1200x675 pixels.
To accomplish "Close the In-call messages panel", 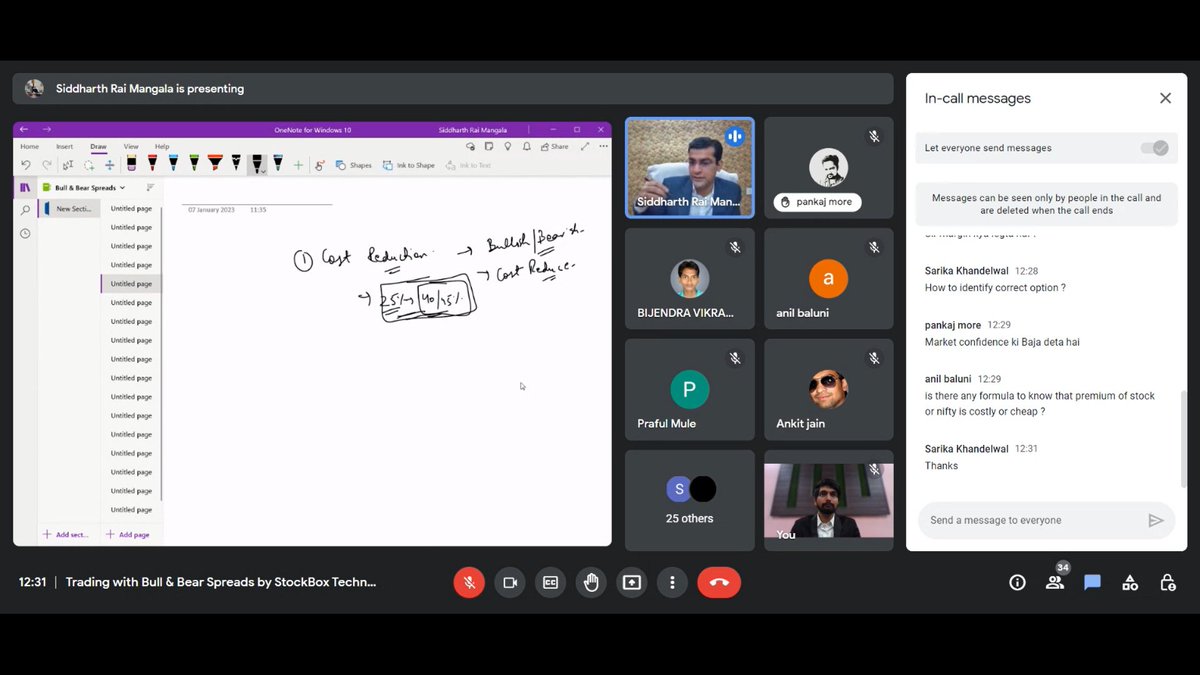I will tap(1165, 98).
